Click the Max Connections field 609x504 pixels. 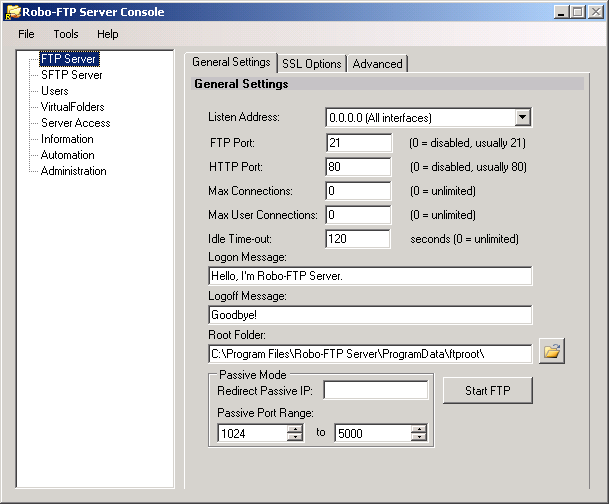pos(358,191)
